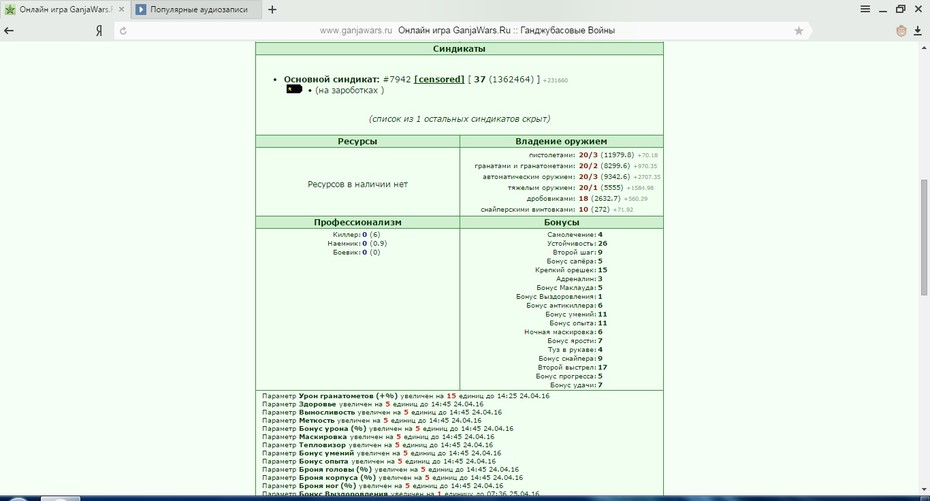Minimize the browser window

(883, 10)
